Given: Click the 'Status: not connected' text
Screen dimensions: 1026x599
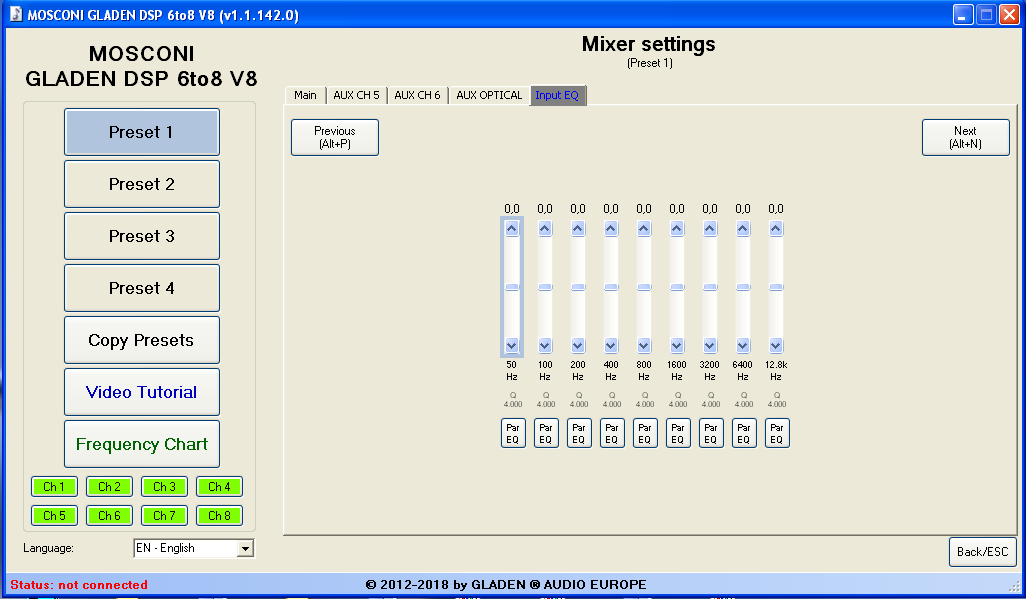Looking at the screenshot, I should click(79, 585).
